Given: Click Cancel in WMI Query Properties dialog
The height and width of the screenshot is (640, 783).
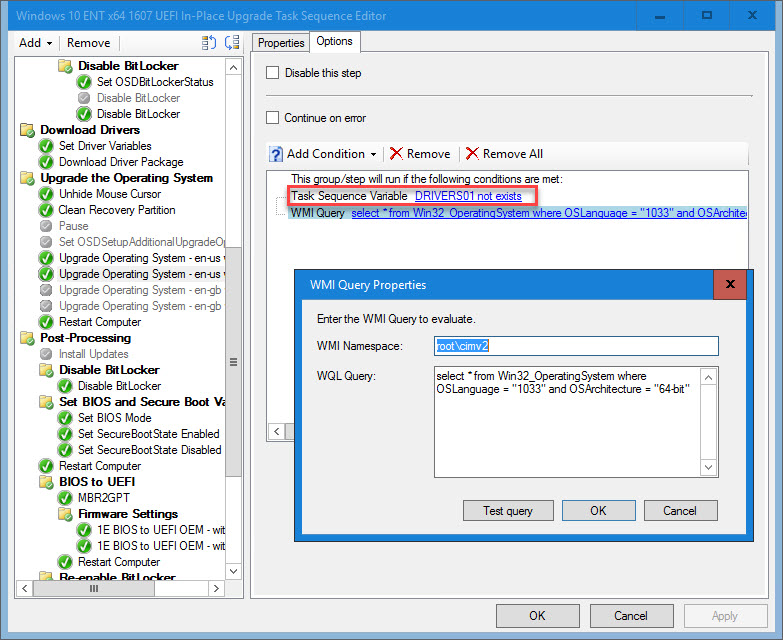Looking at the screenshot, I should 679,510.
